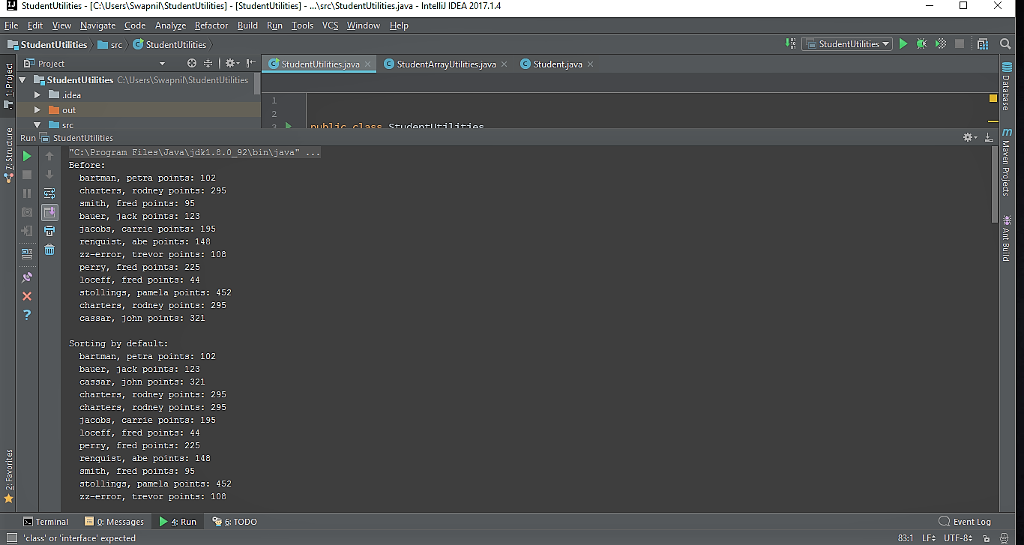1024x545 pixels.
Task: Open 0: Messages tool window
Action: (x=114, y=522)
